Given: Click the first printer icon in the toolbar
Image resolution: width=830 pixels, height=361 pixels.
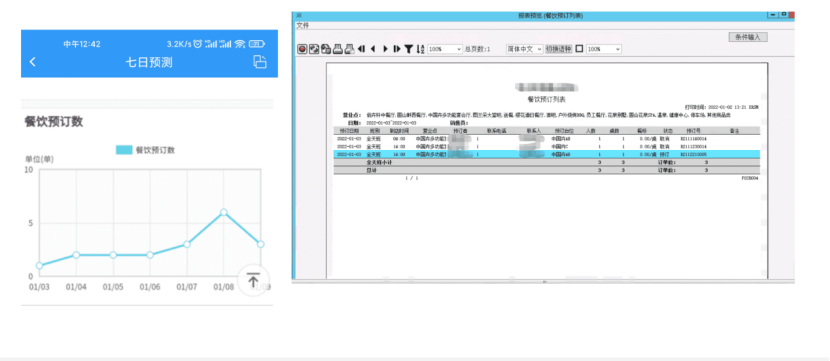Looking at the screenshot, I should pos(337,49).
